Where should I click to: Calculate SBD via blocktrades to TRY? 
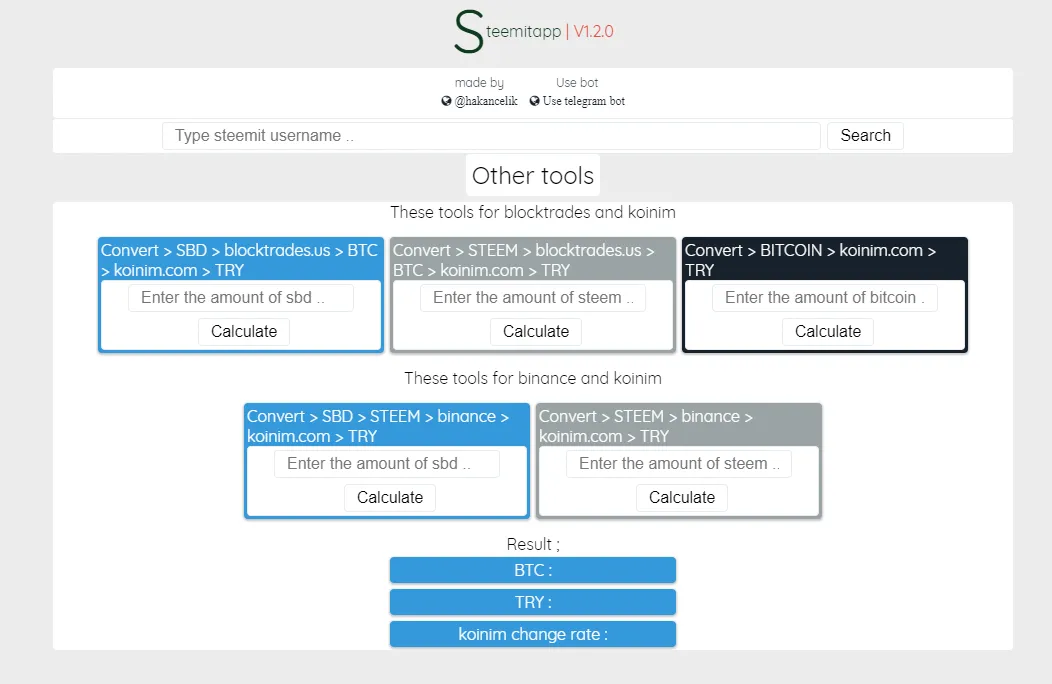coord(244,332)
